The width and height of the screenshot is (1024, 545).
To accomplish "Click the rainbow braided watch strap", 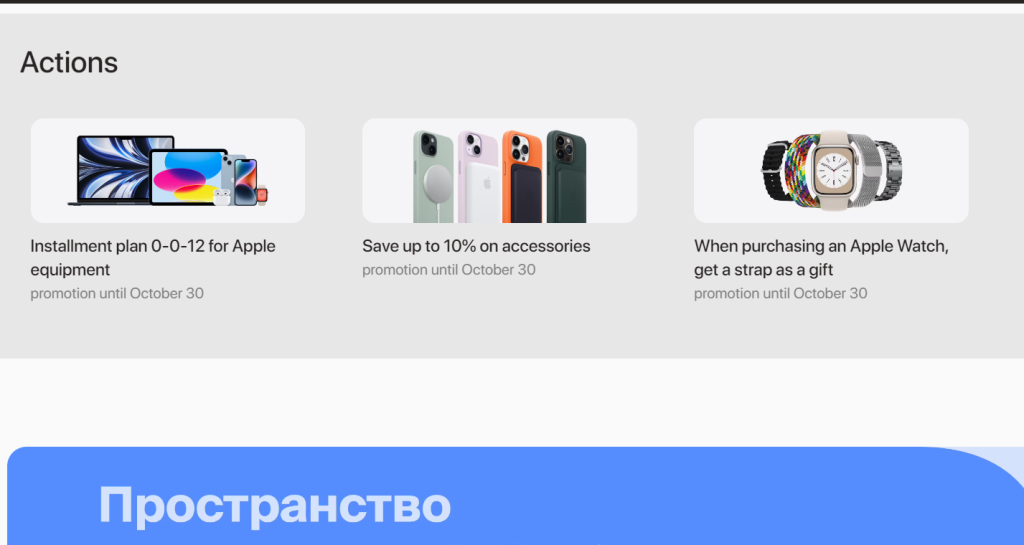I will 801,170.
